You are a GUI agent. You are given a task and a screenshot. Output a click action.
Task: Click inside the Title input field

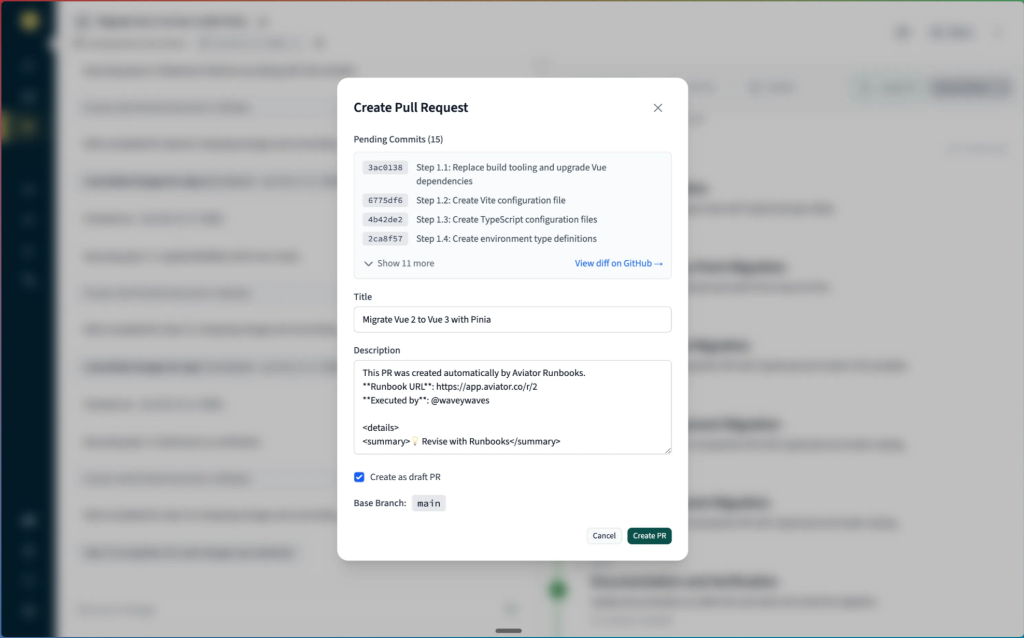coord(512,319)
